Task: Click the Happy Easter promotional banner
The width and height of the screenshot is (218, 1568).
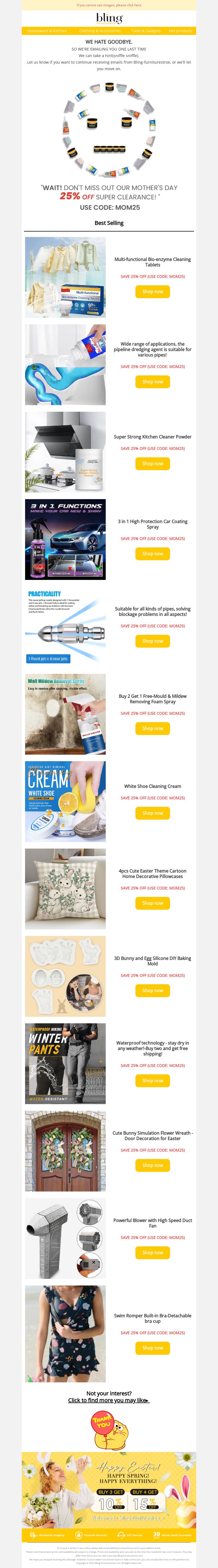Action: coord(109,1488)
